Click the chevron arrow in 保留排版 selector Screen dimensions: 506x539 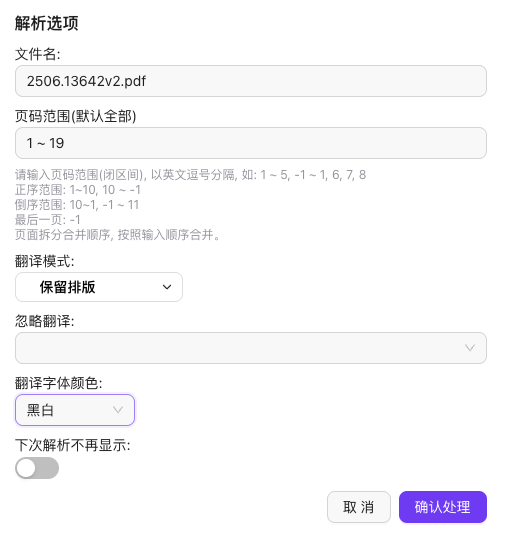[x=167, y=287]
